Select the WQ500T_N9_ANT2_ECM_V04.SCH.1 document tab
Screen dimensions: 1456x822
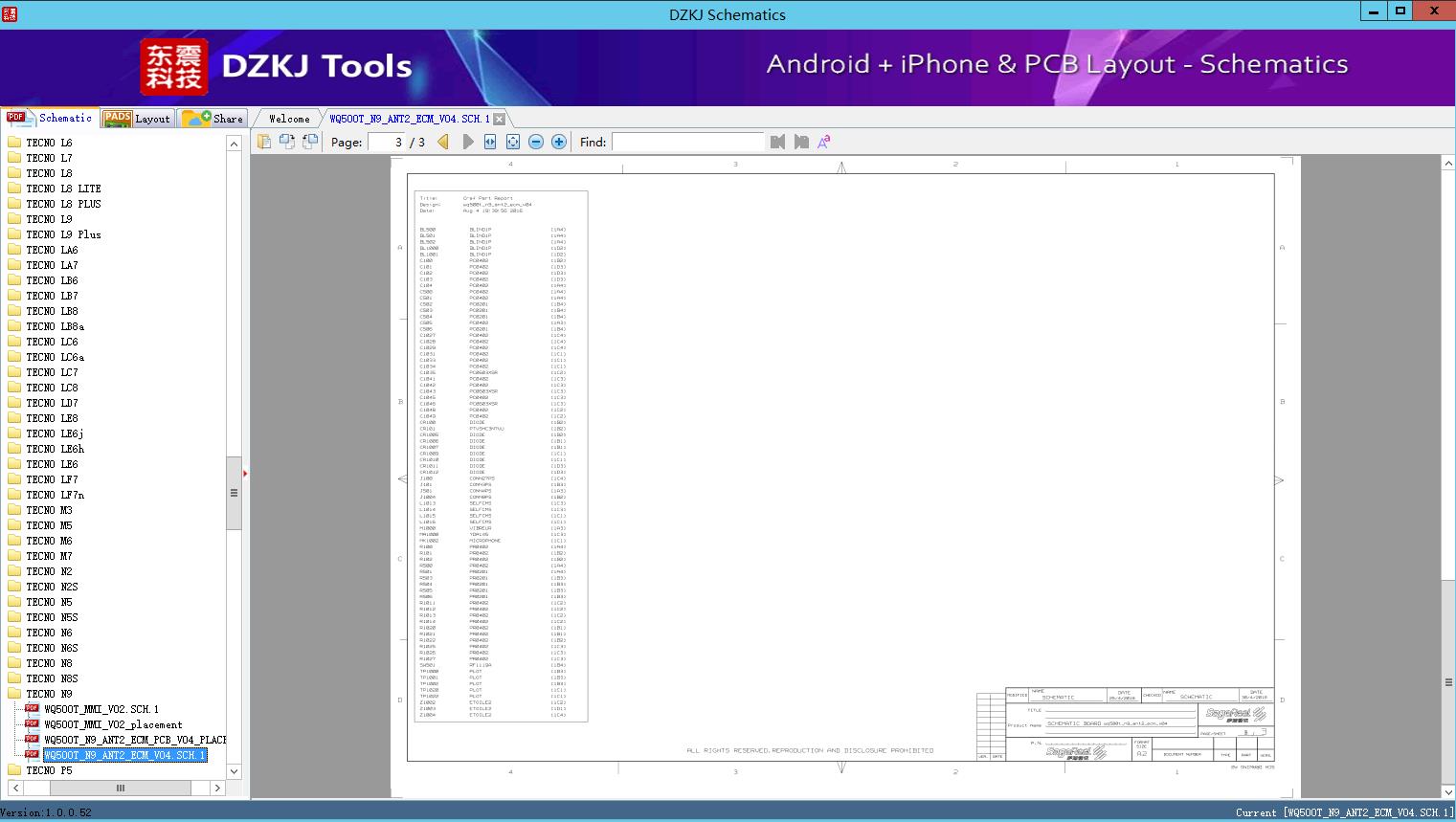pos(410,119)
